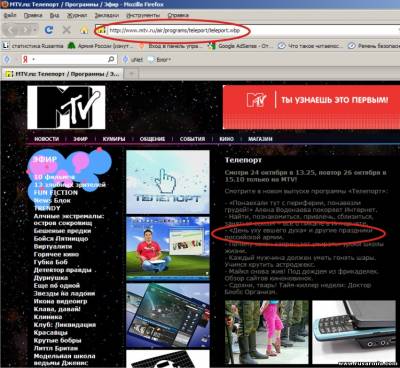Screen dimensions: 400x368
Task: Click the Firefox logo in the title bar
Action: (5, 4)
